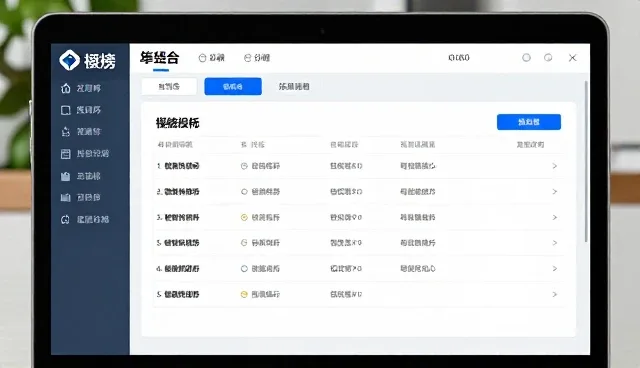Open the third table row's right chevron
The width and height of the screenshot is (640, 368).
click(555, 217)
